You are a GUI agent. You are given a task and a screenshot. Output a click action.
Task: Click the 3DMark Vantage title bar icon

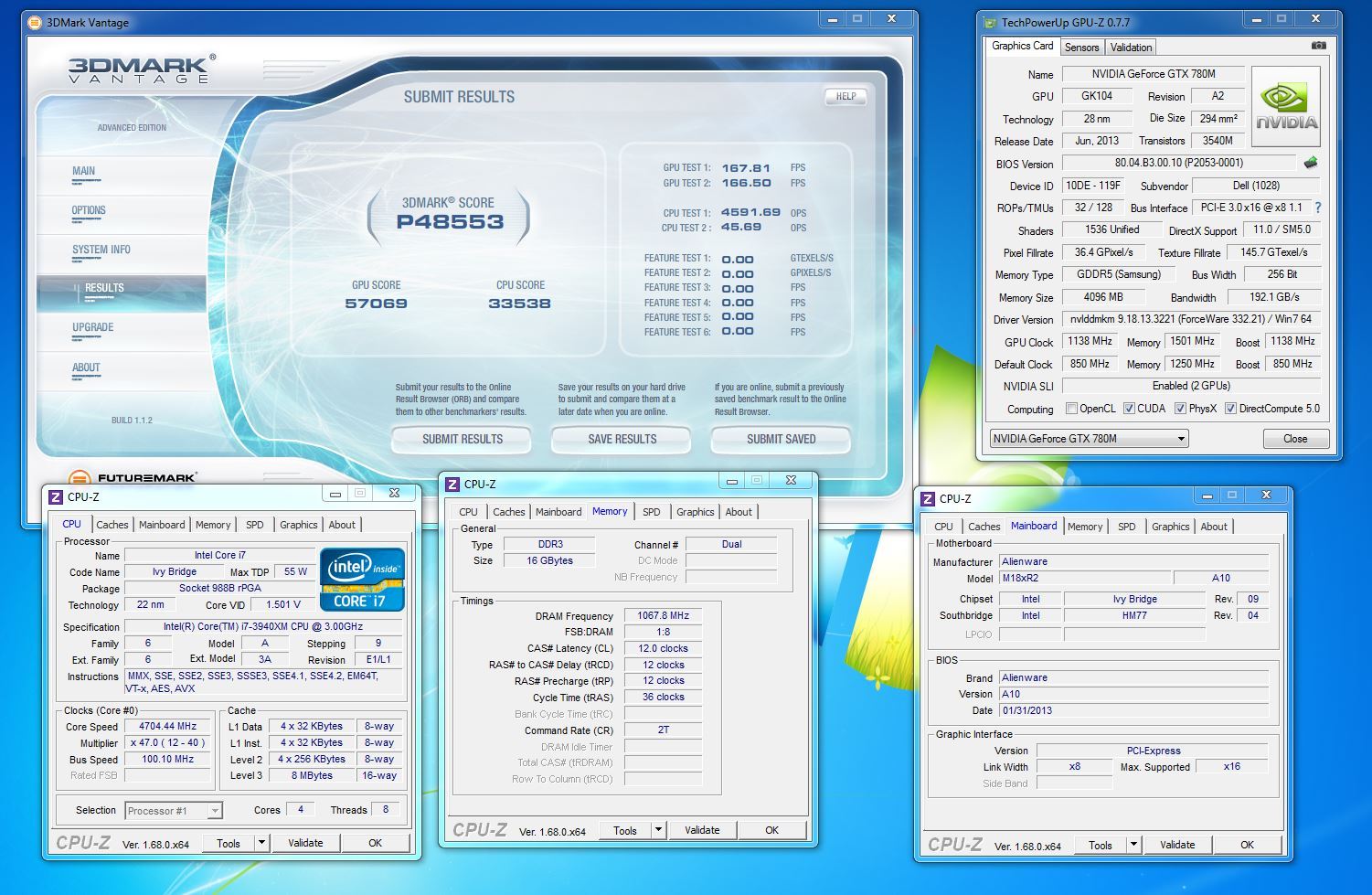(35, 22)
